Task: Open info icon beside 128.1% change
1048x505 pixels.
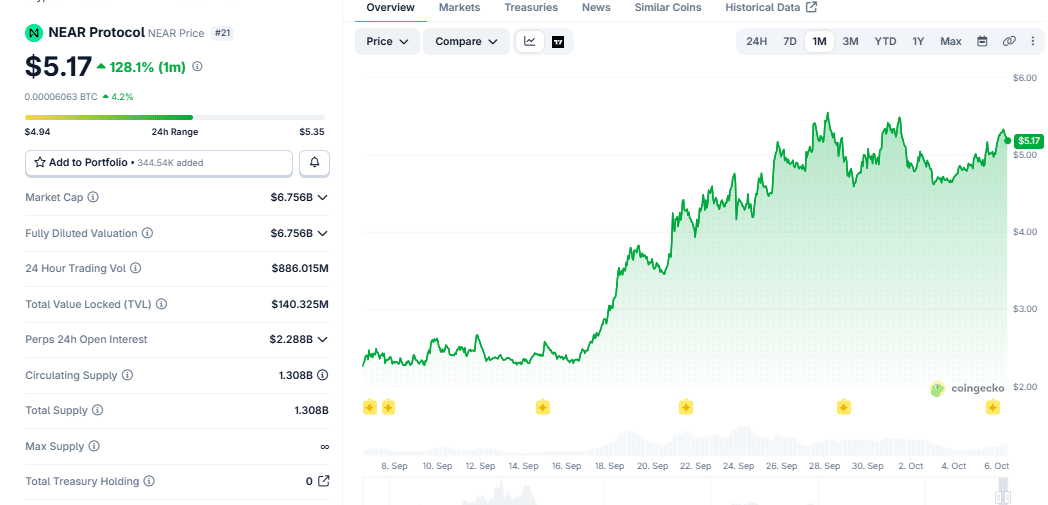Action: tap(197, 67)
